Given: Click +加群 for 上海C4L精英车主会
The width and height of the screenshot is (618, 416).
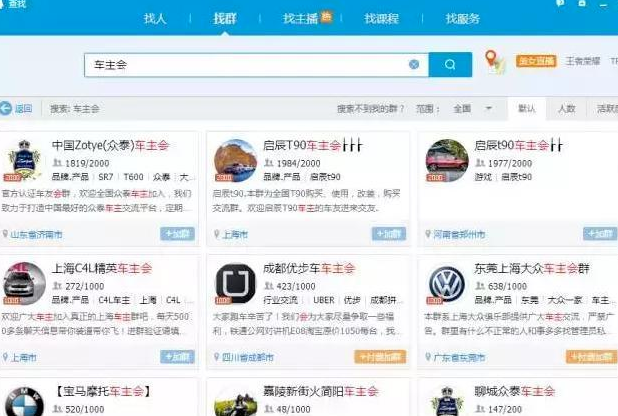Looking at the screenshot, I should (177, 357).
